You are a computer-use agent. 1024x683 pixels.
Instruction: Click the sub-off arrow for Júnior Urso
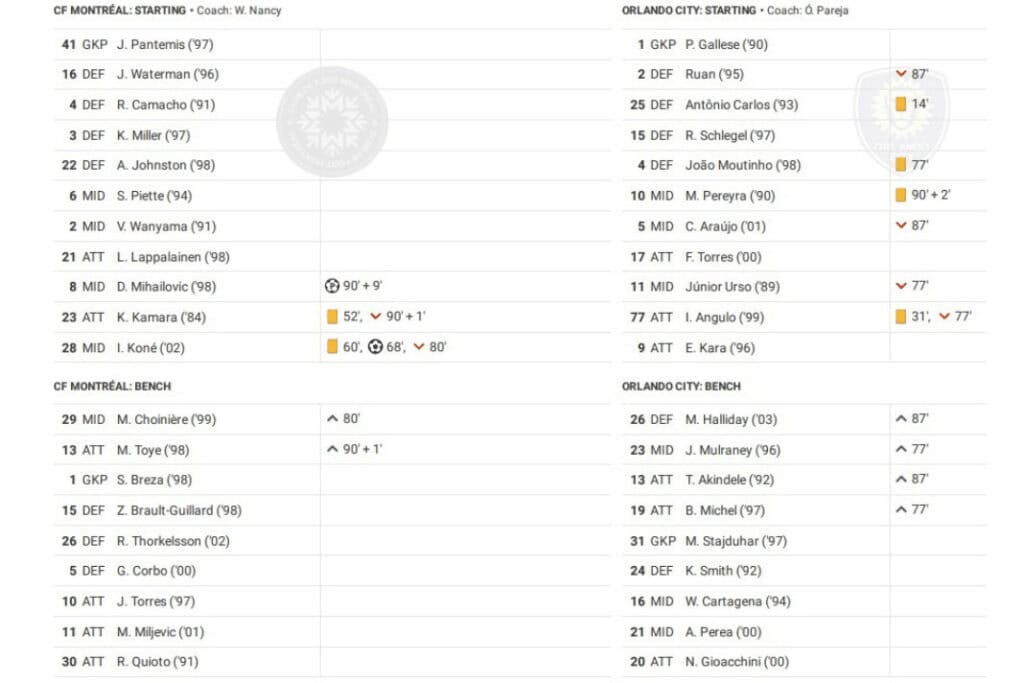tap(901, 286)
